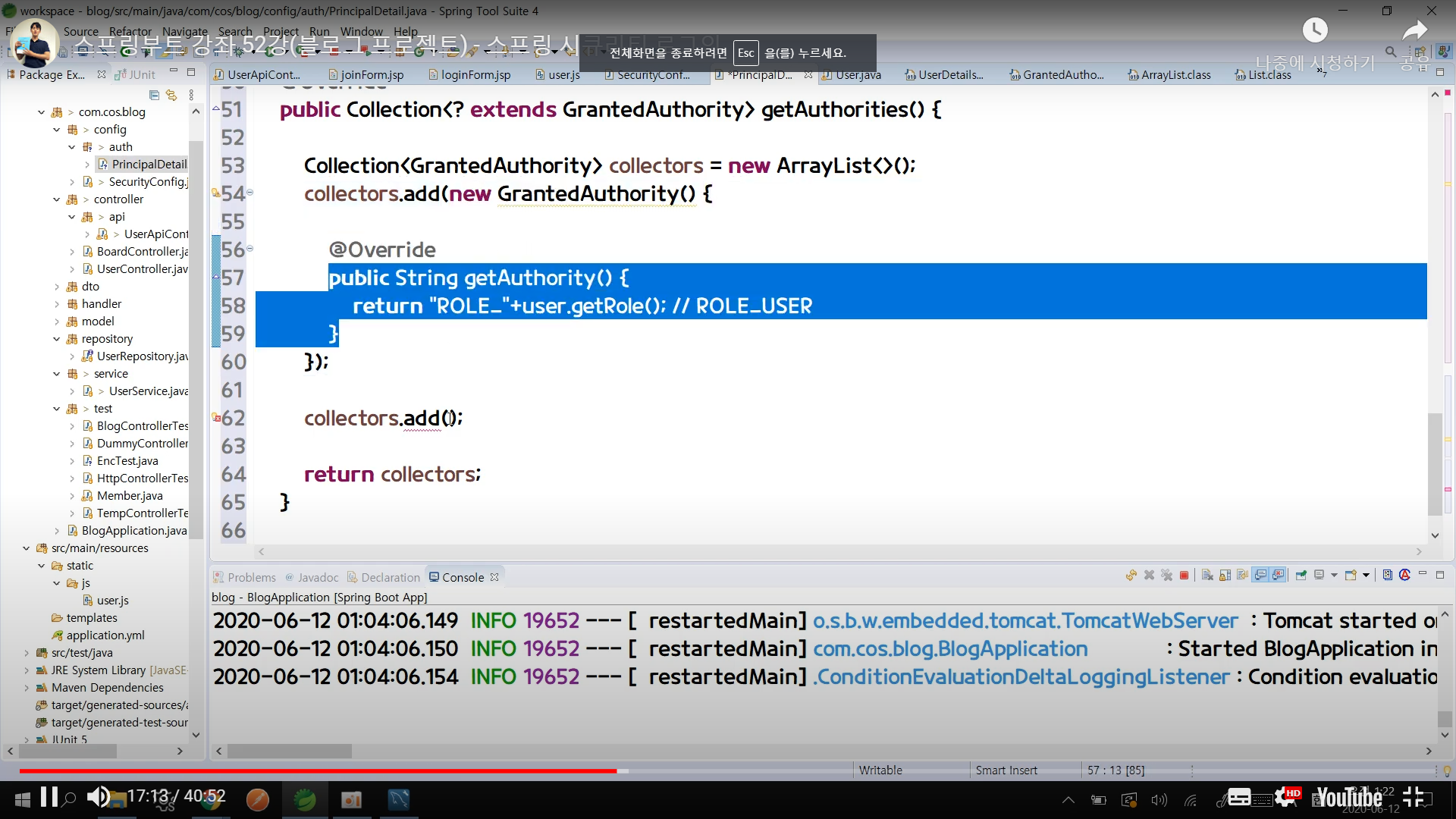Collapse the config package tree node
The image size is (1456, 819).
[x=57, y=130]
